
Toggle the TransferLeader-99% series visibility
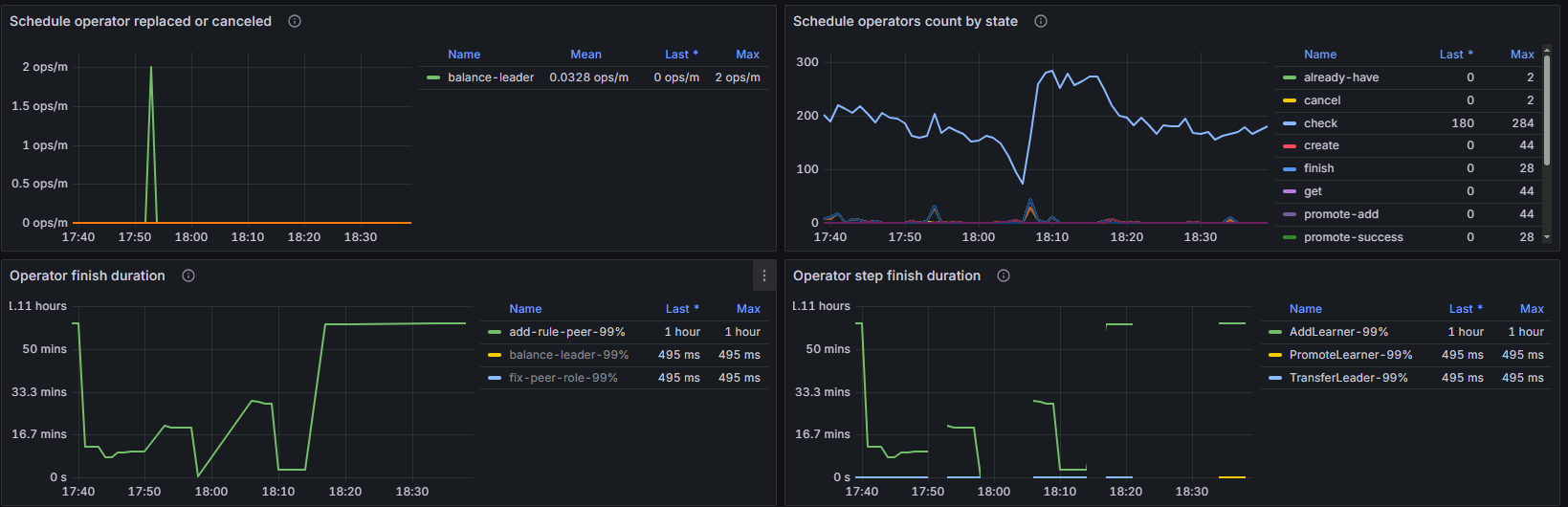(1348, 378)
